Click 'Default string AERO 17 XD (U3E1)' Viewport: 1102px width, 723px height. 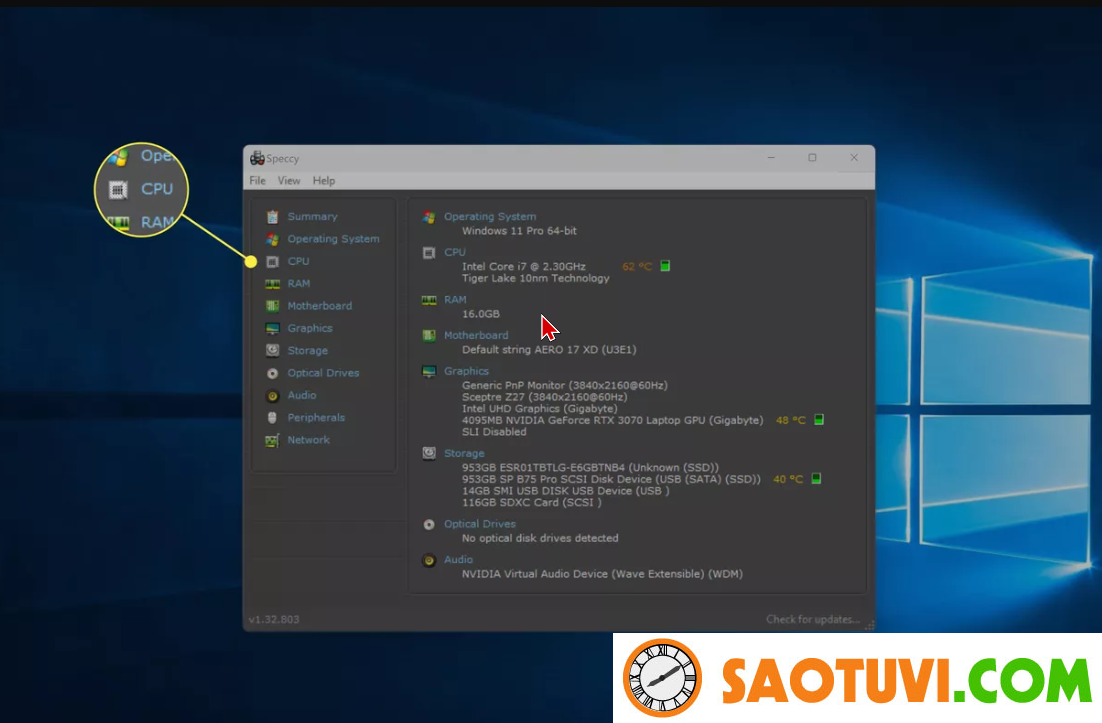tap(549, 350)
